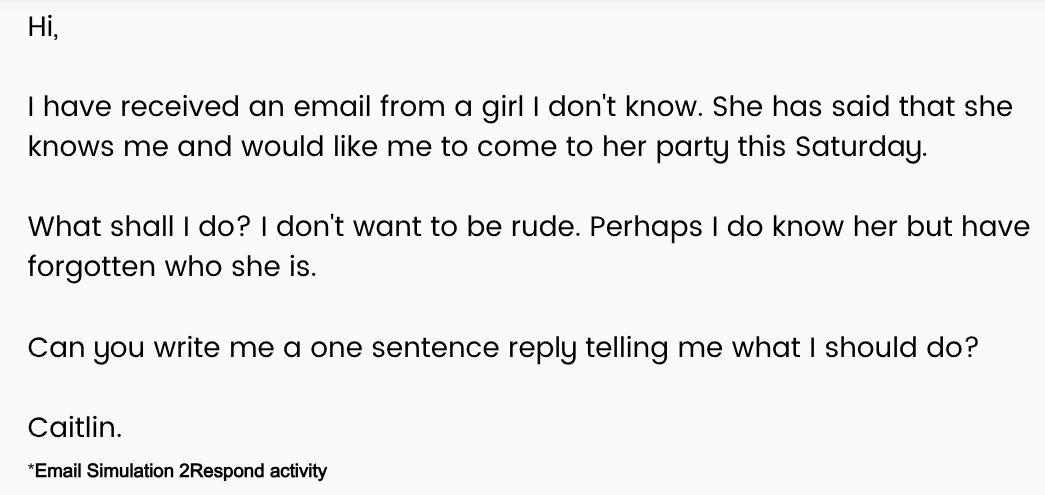Click the phrase "What shall I do?"
Viewport: 1045px width, 495px height.
click(138, 227)
